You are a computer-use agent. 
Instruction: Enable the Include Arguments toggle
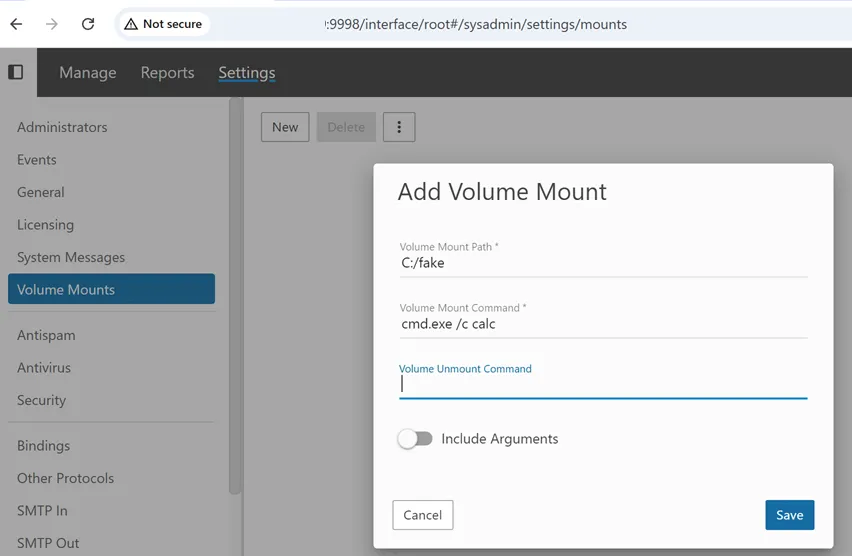415,439
